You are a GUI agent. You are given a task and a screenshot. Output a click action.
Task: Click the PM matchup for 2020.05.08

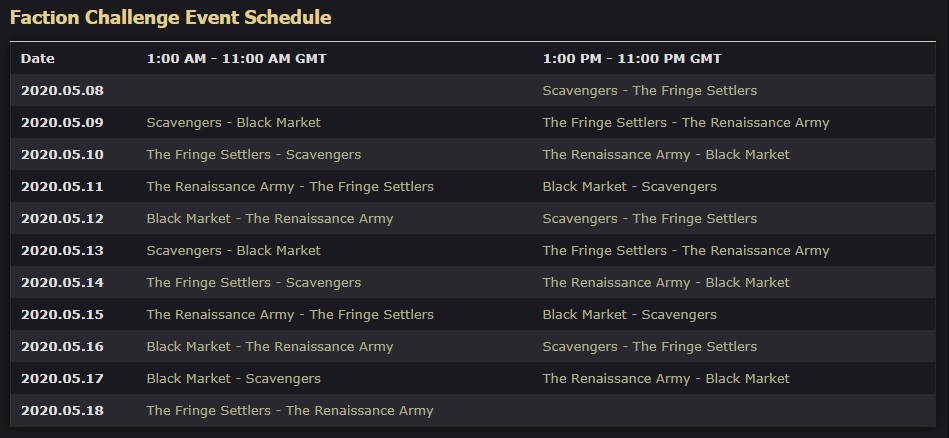(649, 91)
